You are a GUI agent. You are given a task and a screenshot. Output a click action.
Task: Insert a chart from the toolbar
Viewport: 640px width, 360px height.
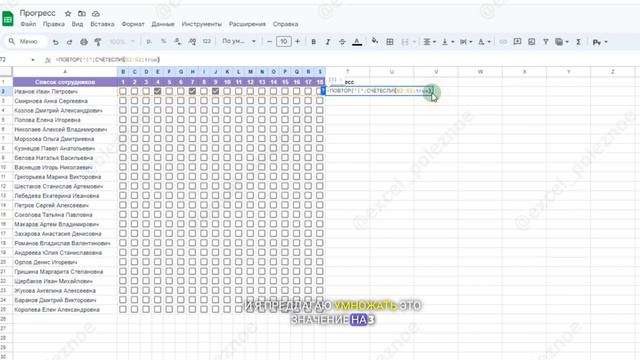pyautogui.click(x=531, y=42)
